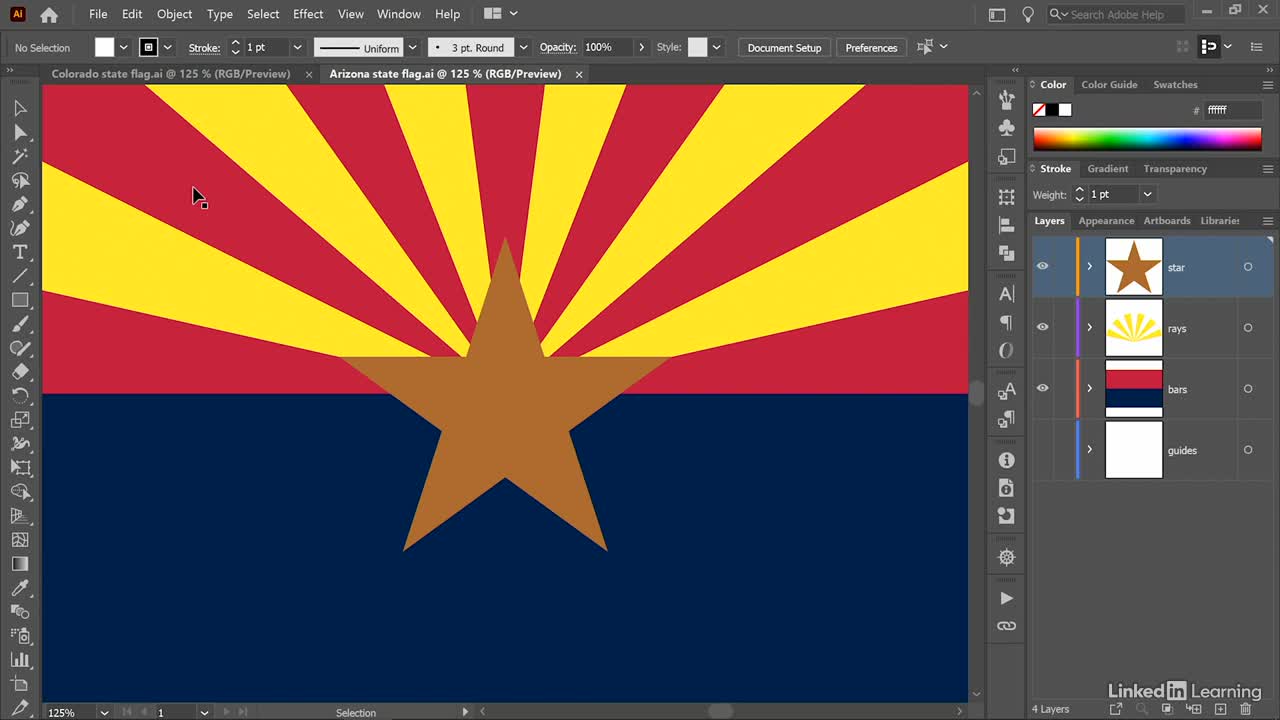1280x720 pixels.
Task: Open the Actions panel play icon
Action: 1007,598
